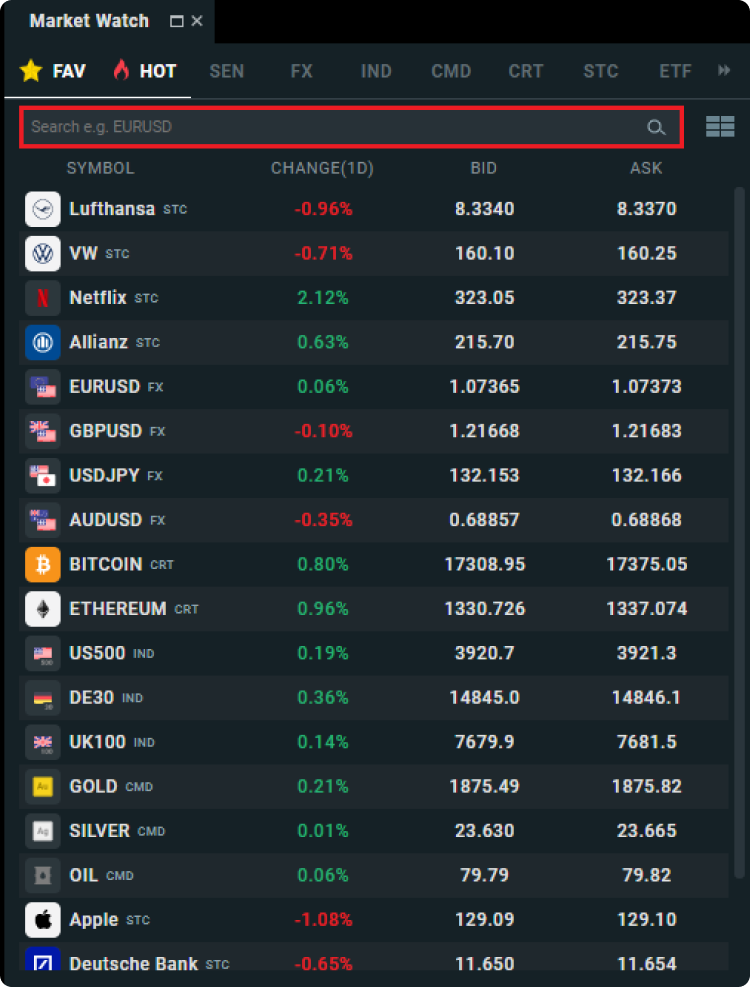
Task: Open the FAV favorites tab
Action: pos(53,71)
